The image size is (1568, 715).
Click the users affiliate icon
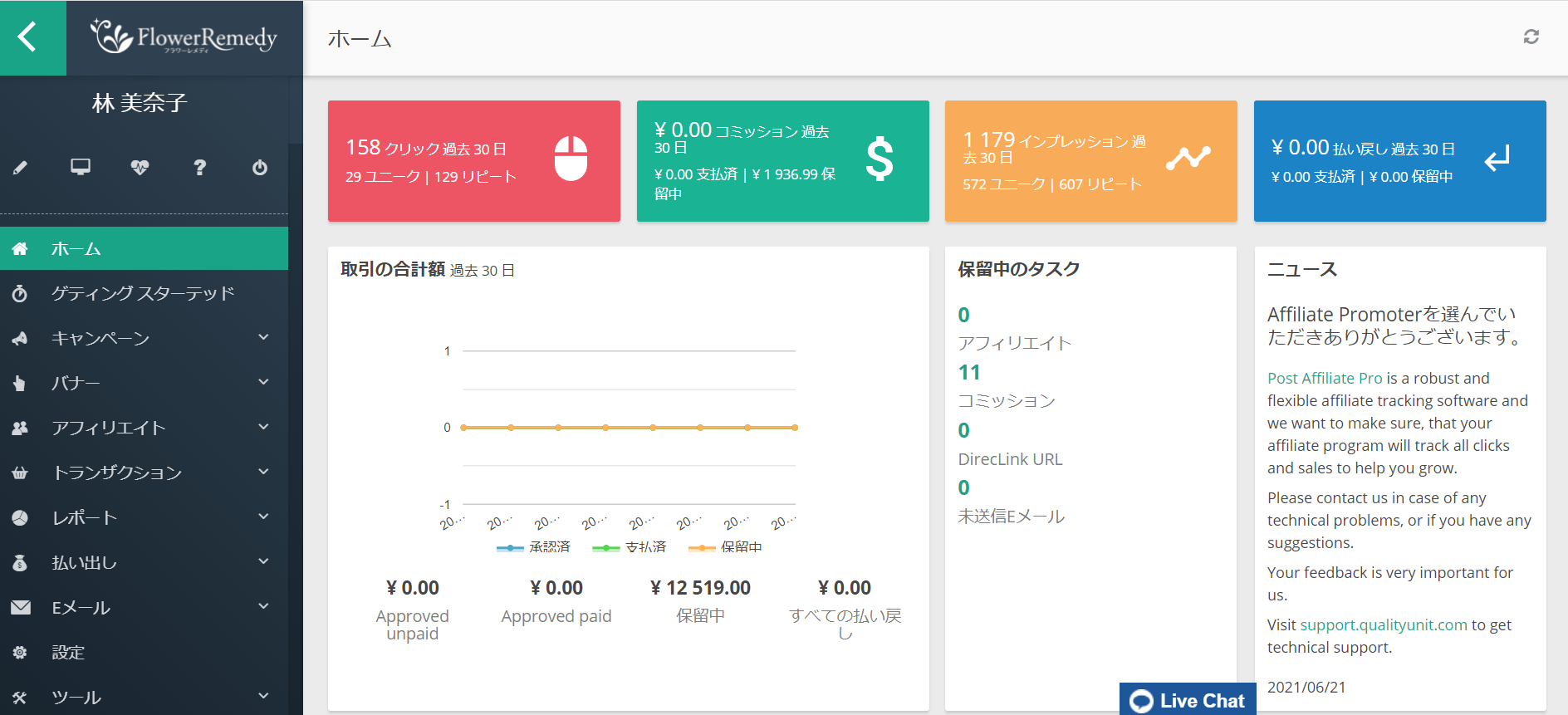pyautogui.click(x=20, y=428)
